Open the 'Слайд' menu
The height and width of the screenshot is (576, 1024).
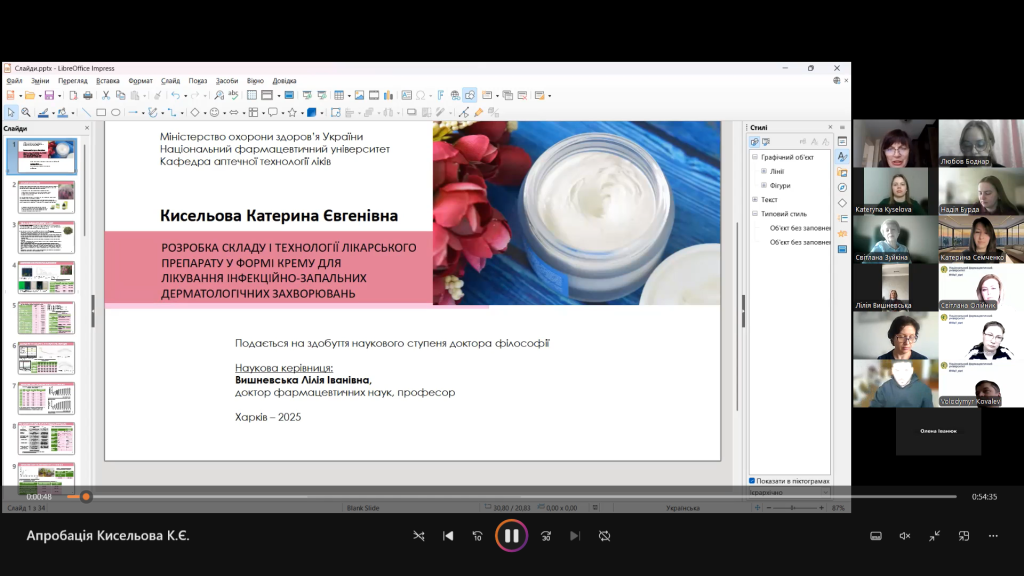[x=170, y=81]
